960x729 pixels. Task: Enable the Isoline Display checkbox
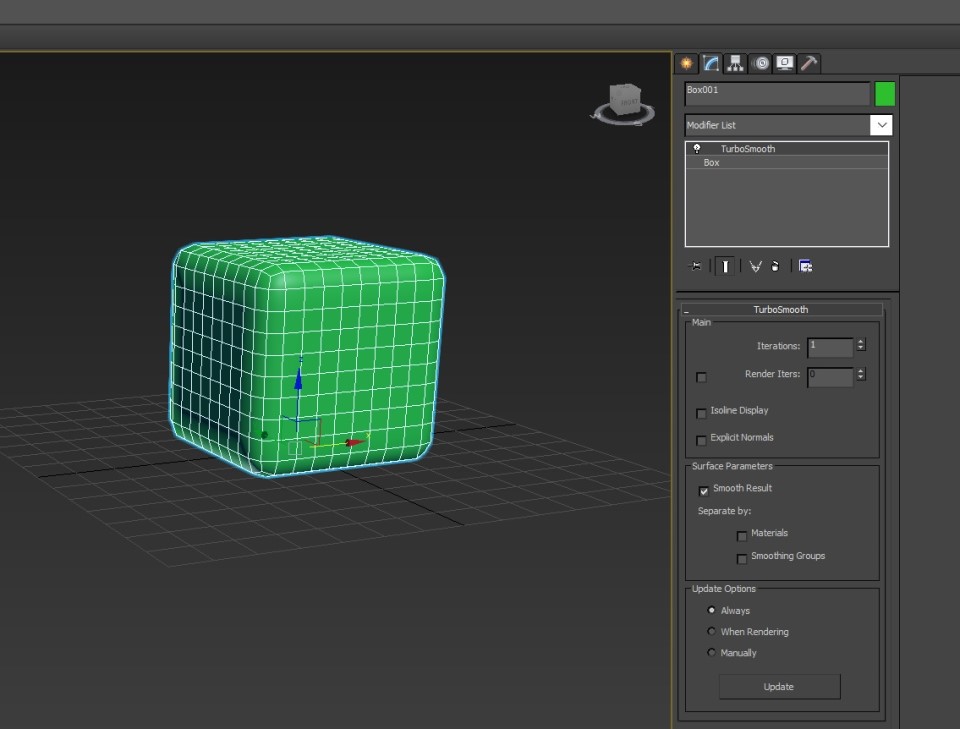[x=701, y=413]
